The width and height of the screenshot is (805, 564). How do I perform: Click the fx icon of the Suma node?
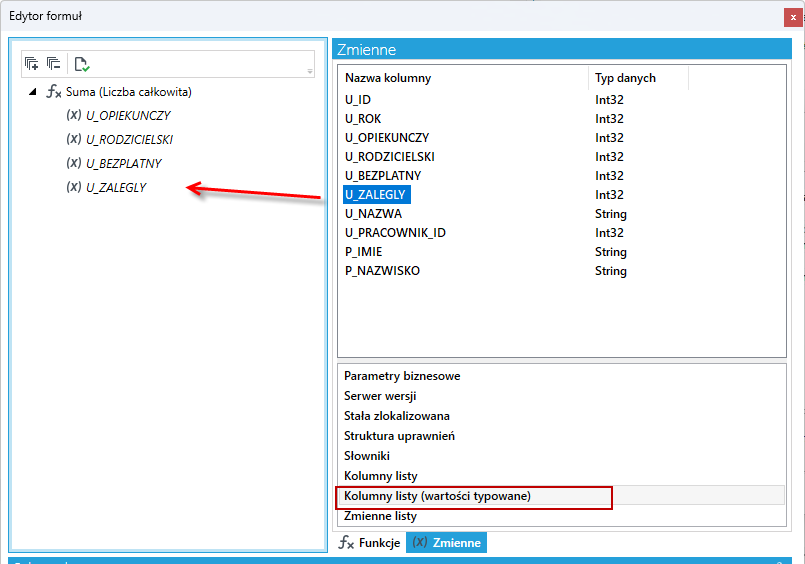pos(54,92)
